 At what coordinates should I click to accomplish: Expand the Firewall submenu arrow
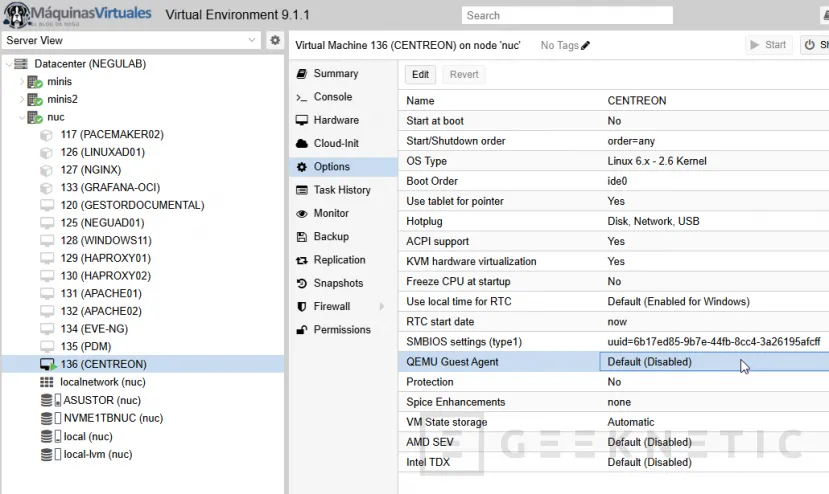[x=382, y=306]
